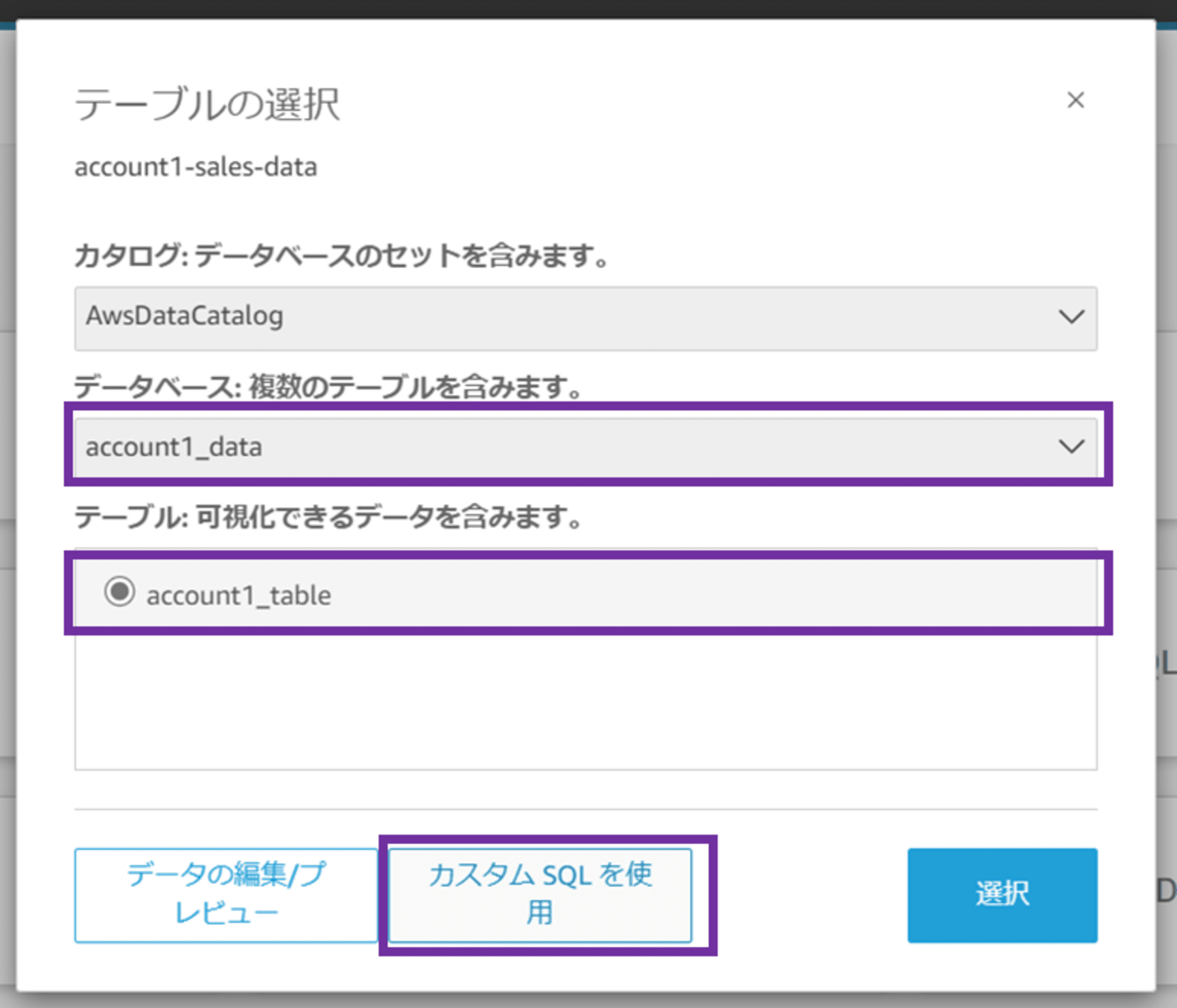The height and width of the screenshot is (1008, 1177).
Task: Close the テーブルの選択 dialog with X
Action: click(x=1075, y=100)
